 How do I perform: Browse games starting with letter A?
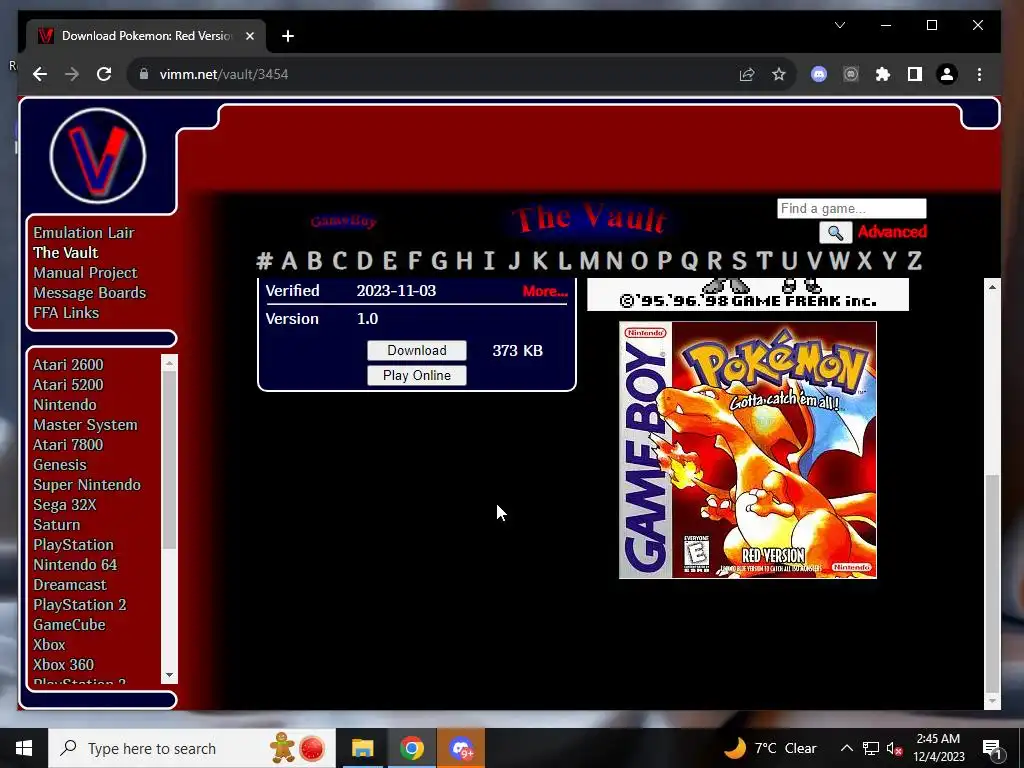289,261
